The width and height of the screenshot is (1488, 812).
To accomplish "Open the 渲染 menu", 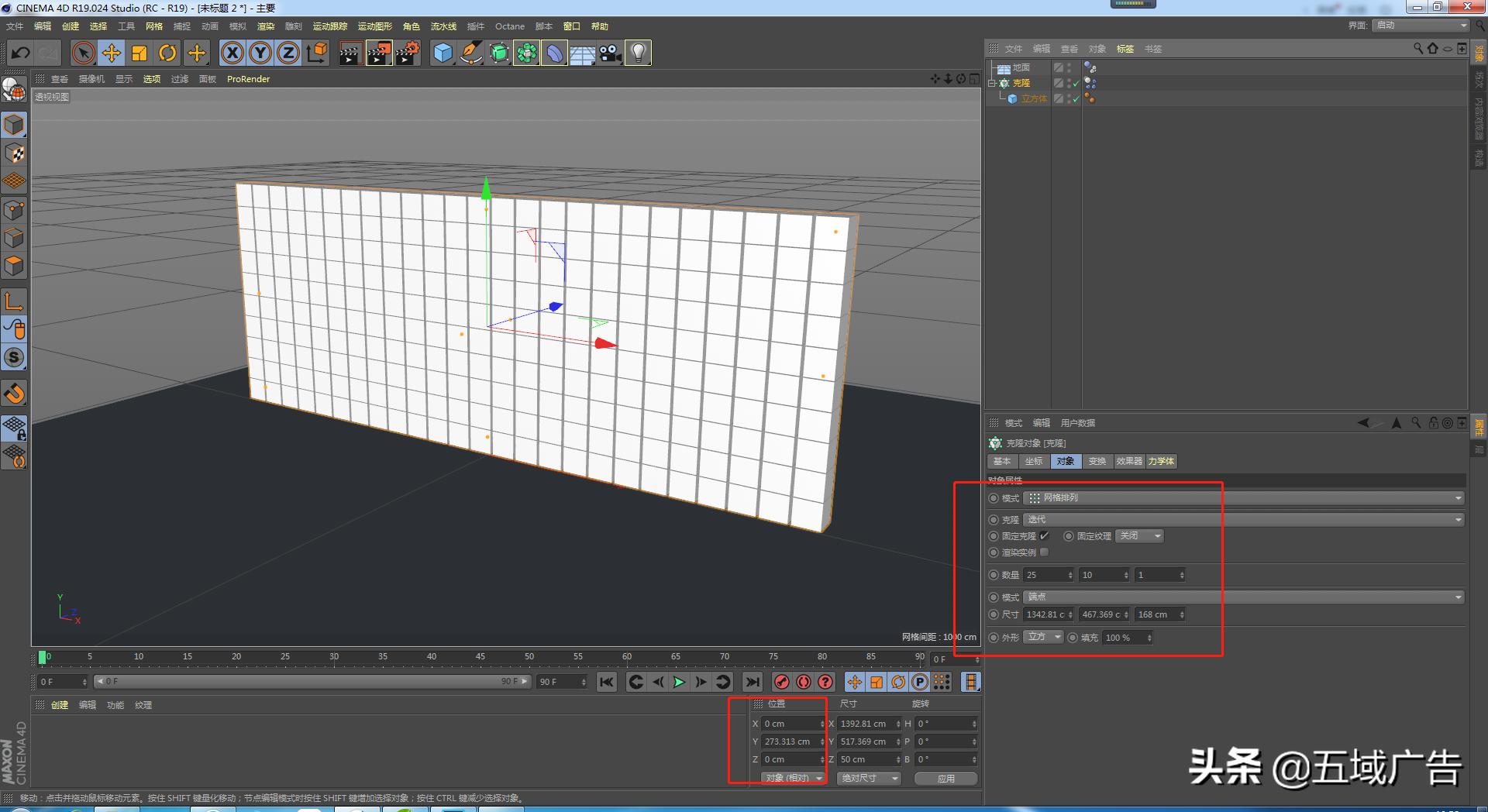I will pos(265,26).
